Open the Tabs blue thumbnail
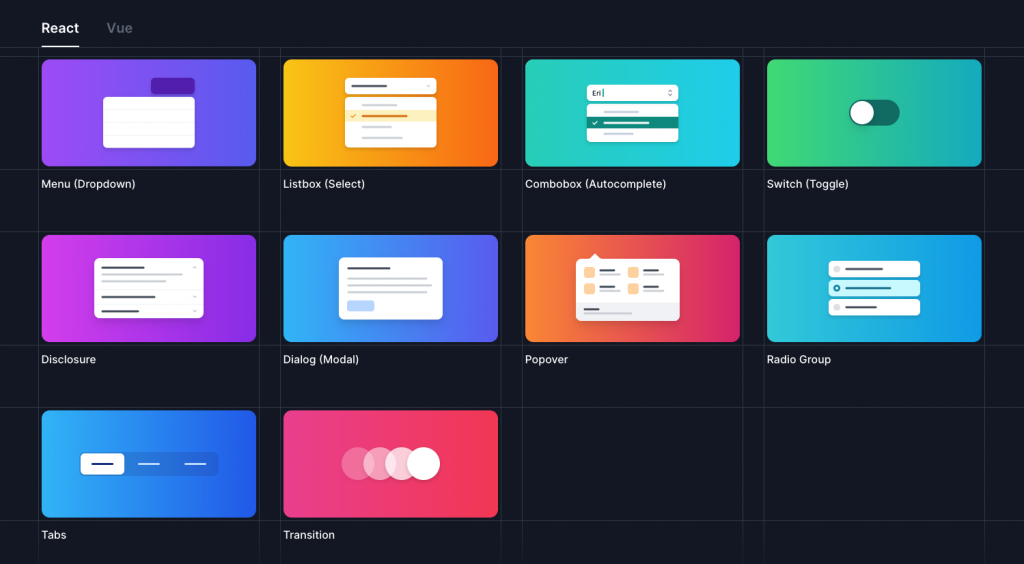 tap(149, 464)
